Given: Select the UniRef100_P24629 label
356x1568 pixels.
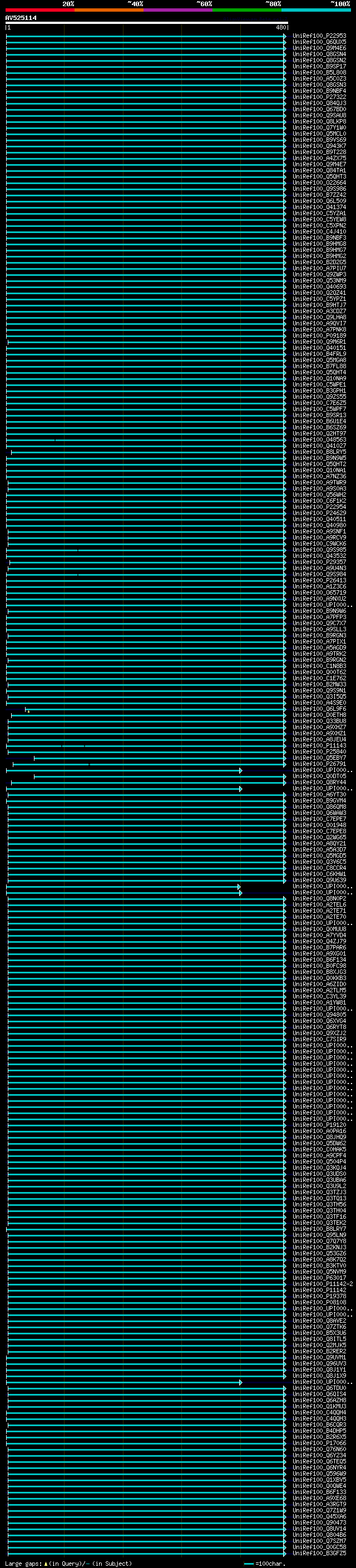Looking at the screenshot, I should [x=319, y=513].
